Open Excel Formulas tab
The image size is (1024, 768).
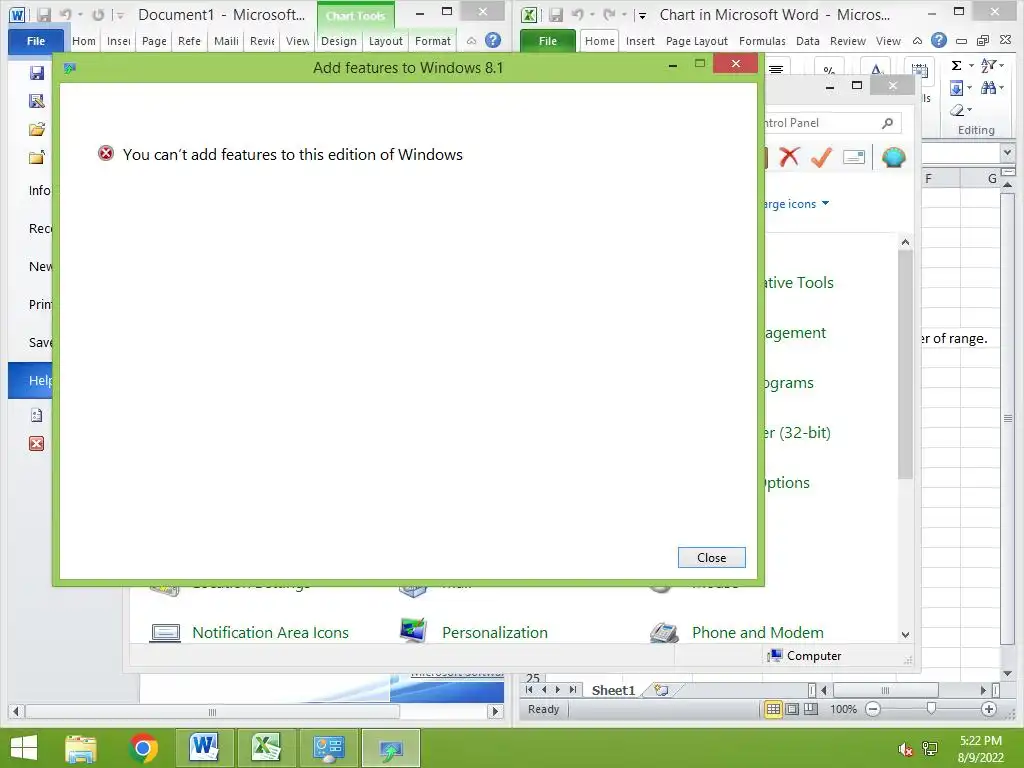click(762, 40)
